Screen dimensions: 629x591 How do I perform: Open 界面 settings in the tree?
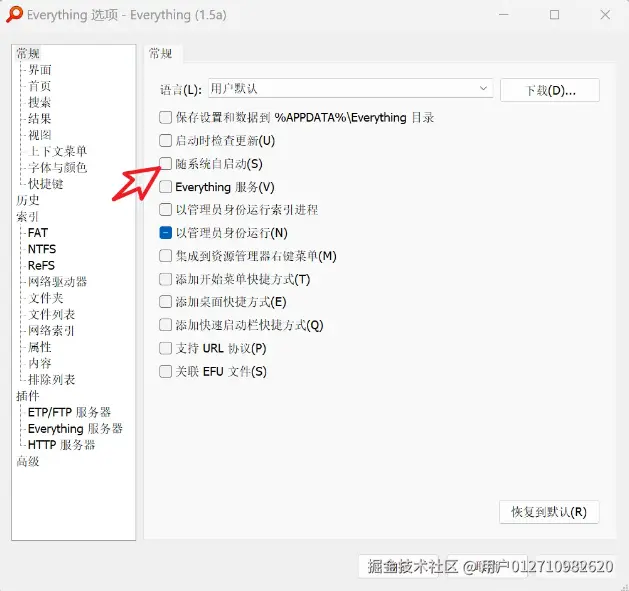40,70
